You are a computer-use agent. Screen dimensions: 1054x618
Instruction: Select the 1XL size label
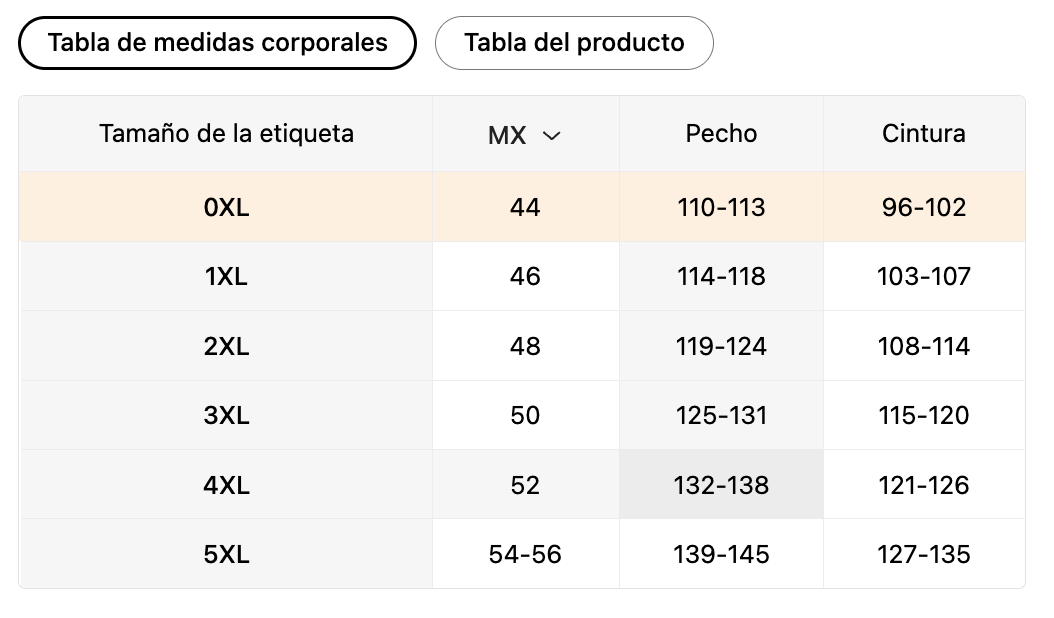[x=227, y=276]
